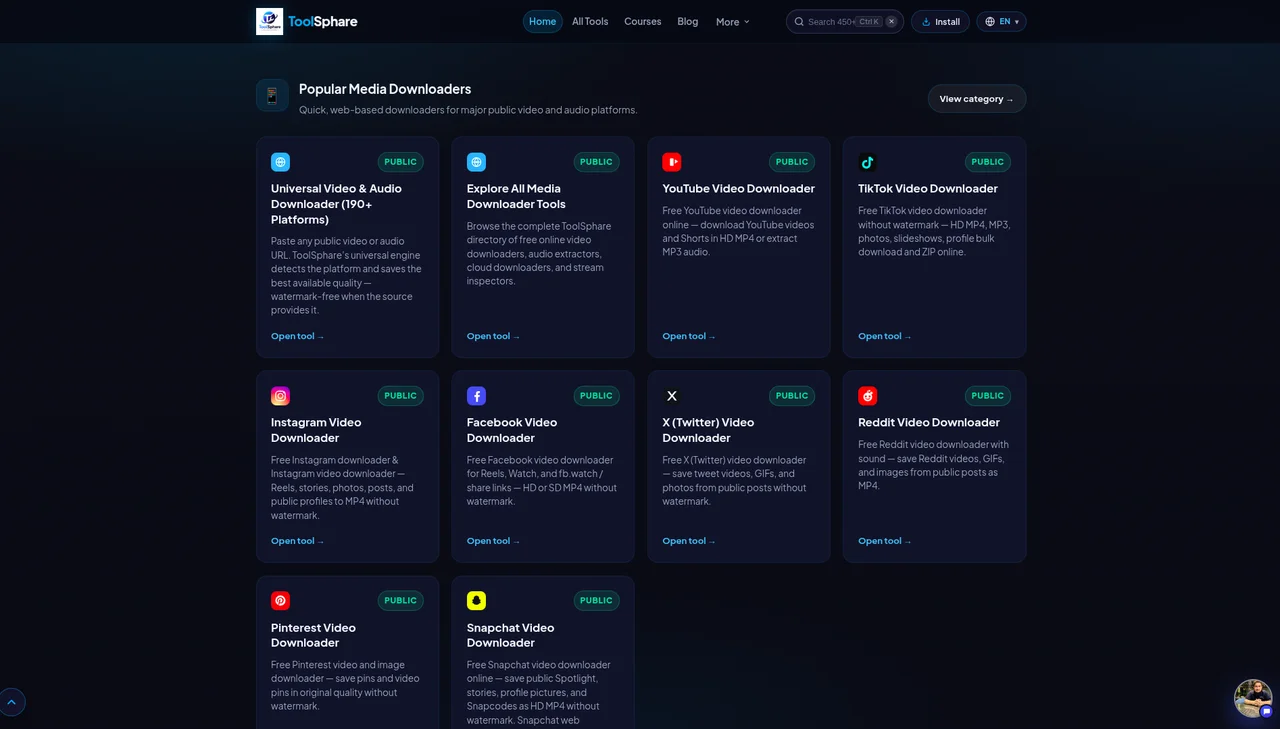Screen dimensions: 1280x729
Task: Open tool link for Universal Video & Audio Downloader
Action: [x=298, y=336]
